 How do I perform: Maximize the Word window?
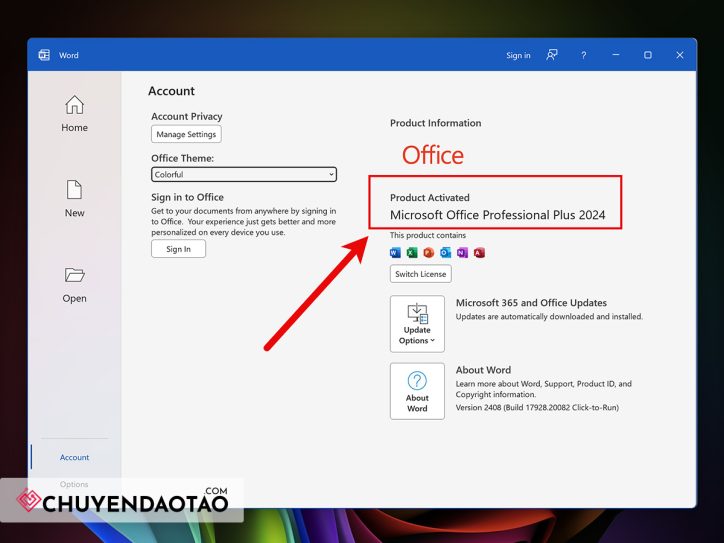648,55
